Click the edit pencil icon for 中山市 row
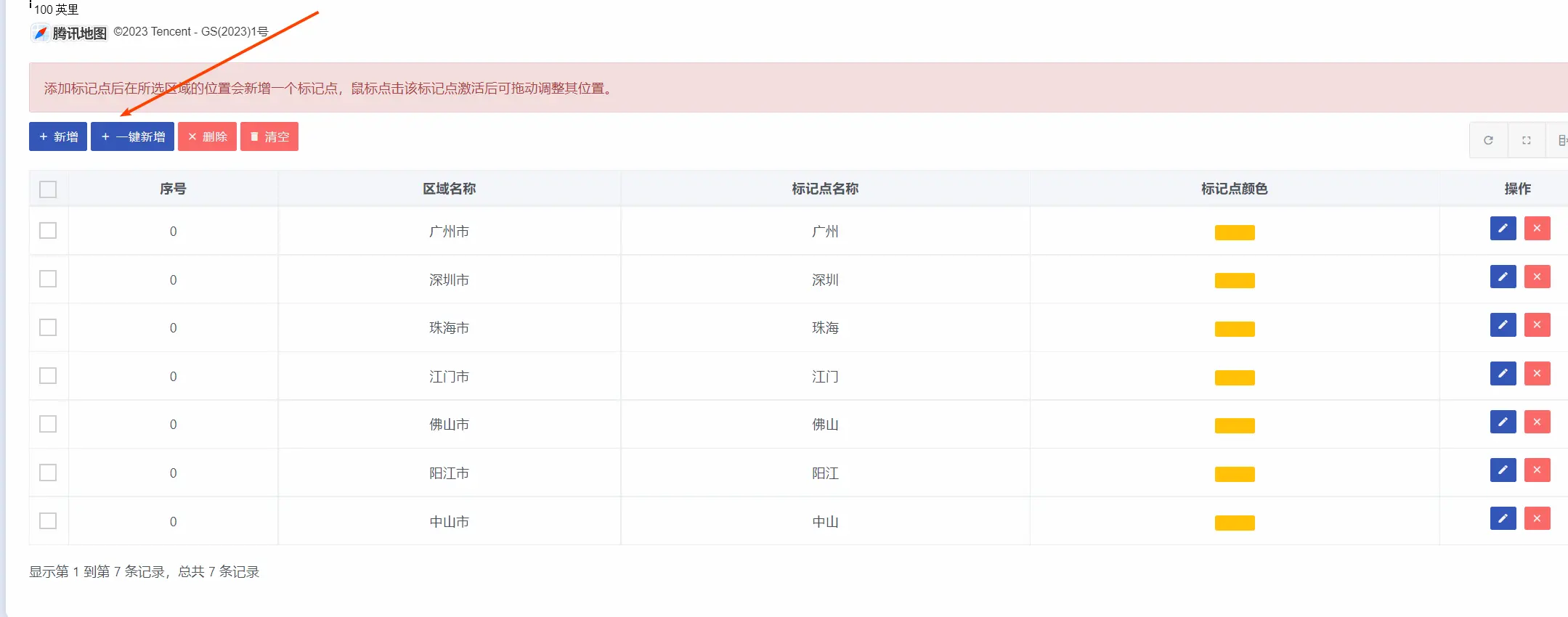Viewport: 1568px width, 617px height. (1503, 519)
